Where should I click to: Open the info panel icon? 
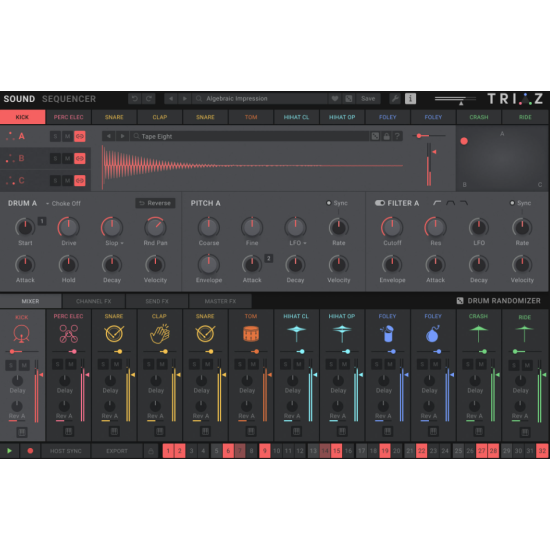[x=410, y=99]
